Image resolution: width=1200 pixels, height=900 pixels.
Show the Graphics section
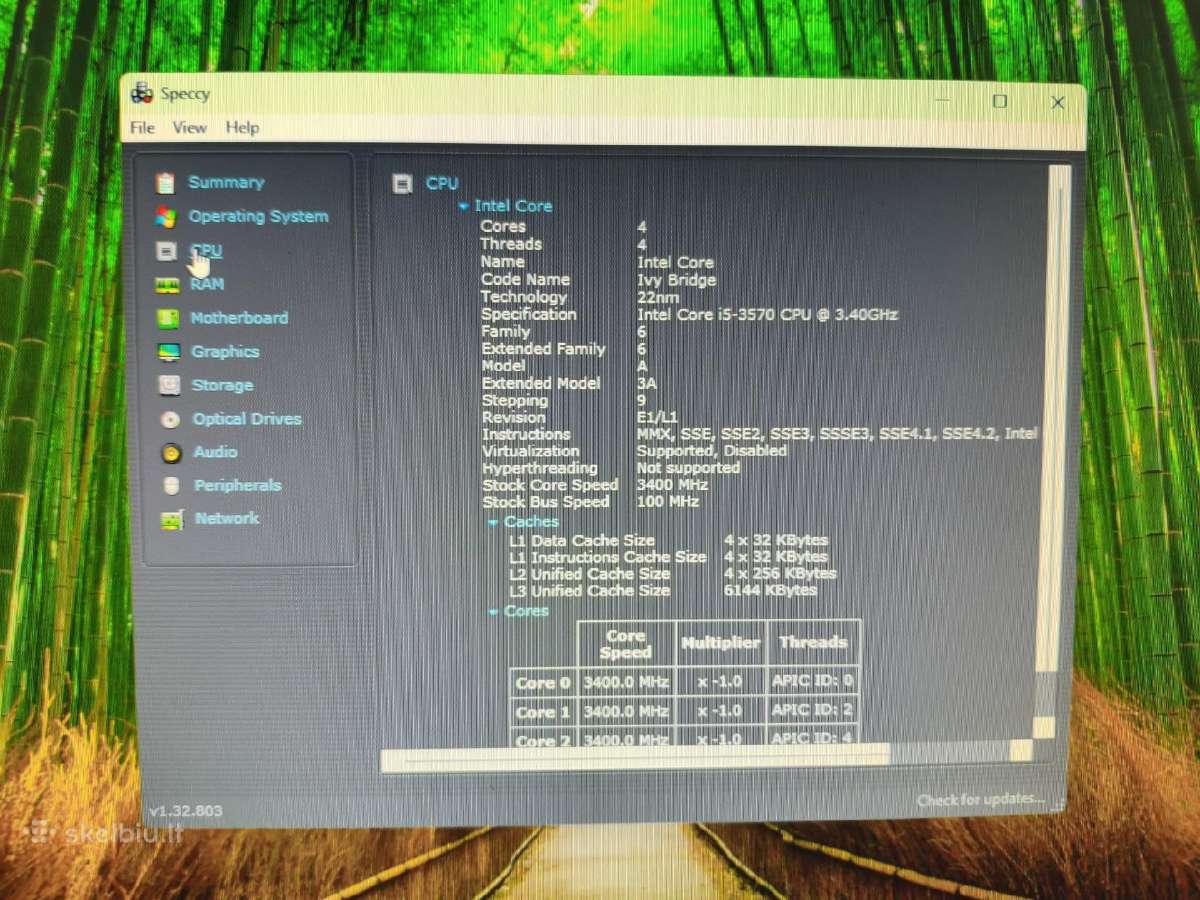coord(225,352)
